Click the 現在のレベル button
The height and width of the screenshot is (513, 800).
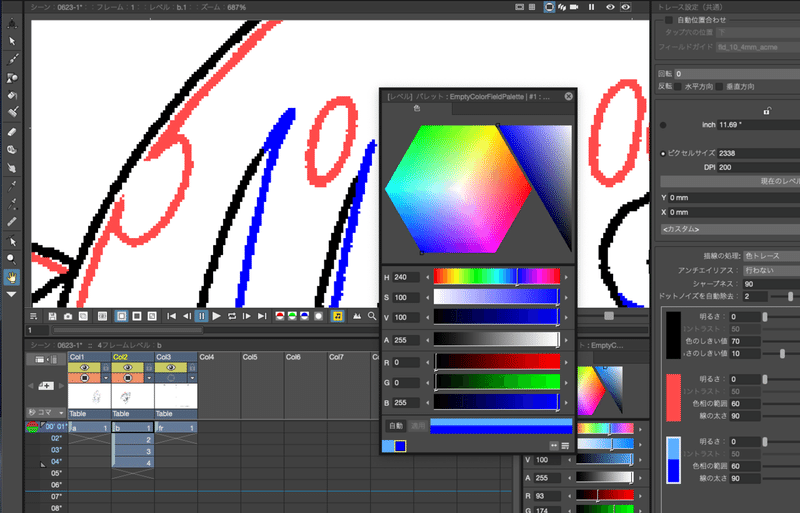730,182
